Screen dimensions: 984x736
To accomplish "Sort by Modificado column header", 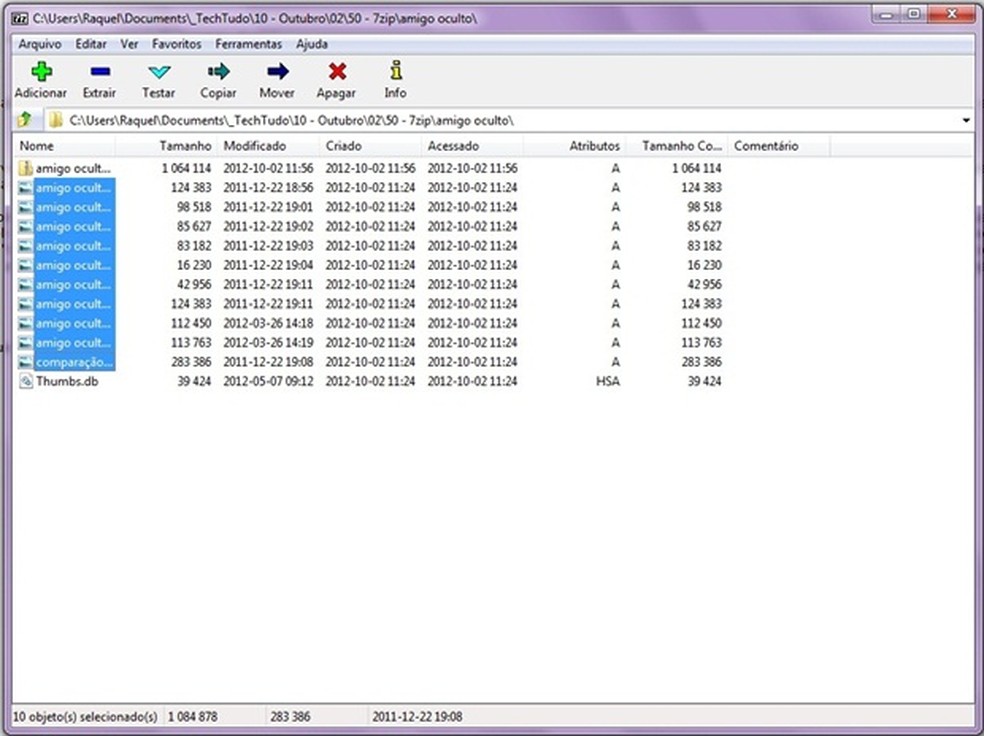I will point(254,146).
